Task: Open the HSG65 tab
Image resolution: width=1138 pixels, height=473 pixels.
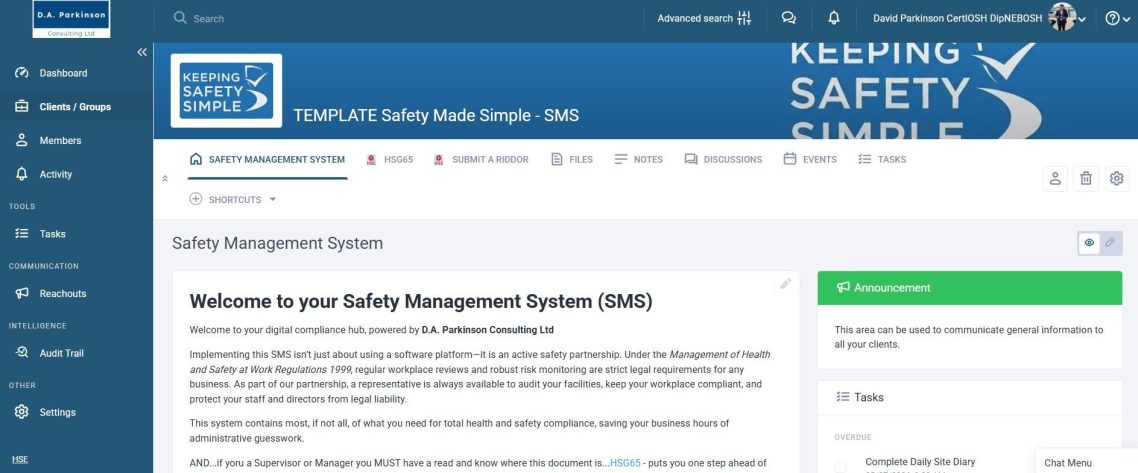Action: (x=390, y=160)
